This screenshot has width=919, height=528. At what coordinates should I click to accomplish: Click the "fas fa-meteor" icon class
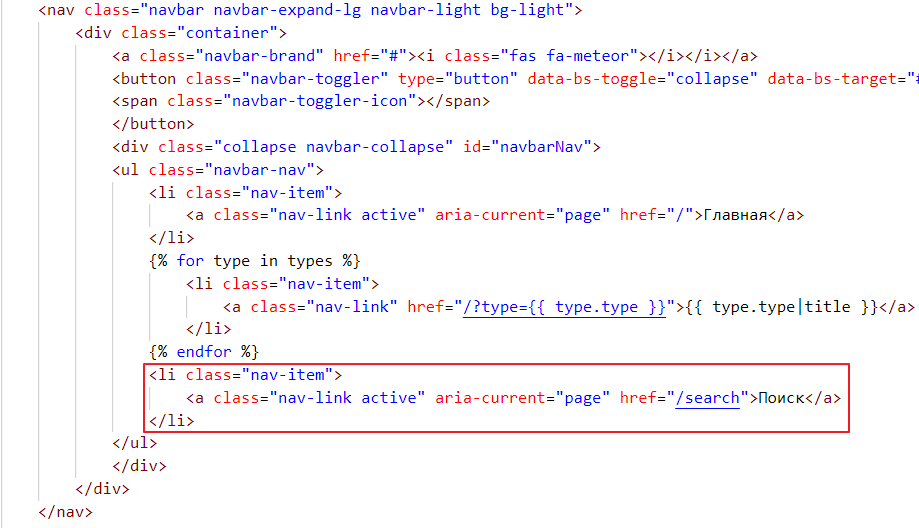coord(567,56)
